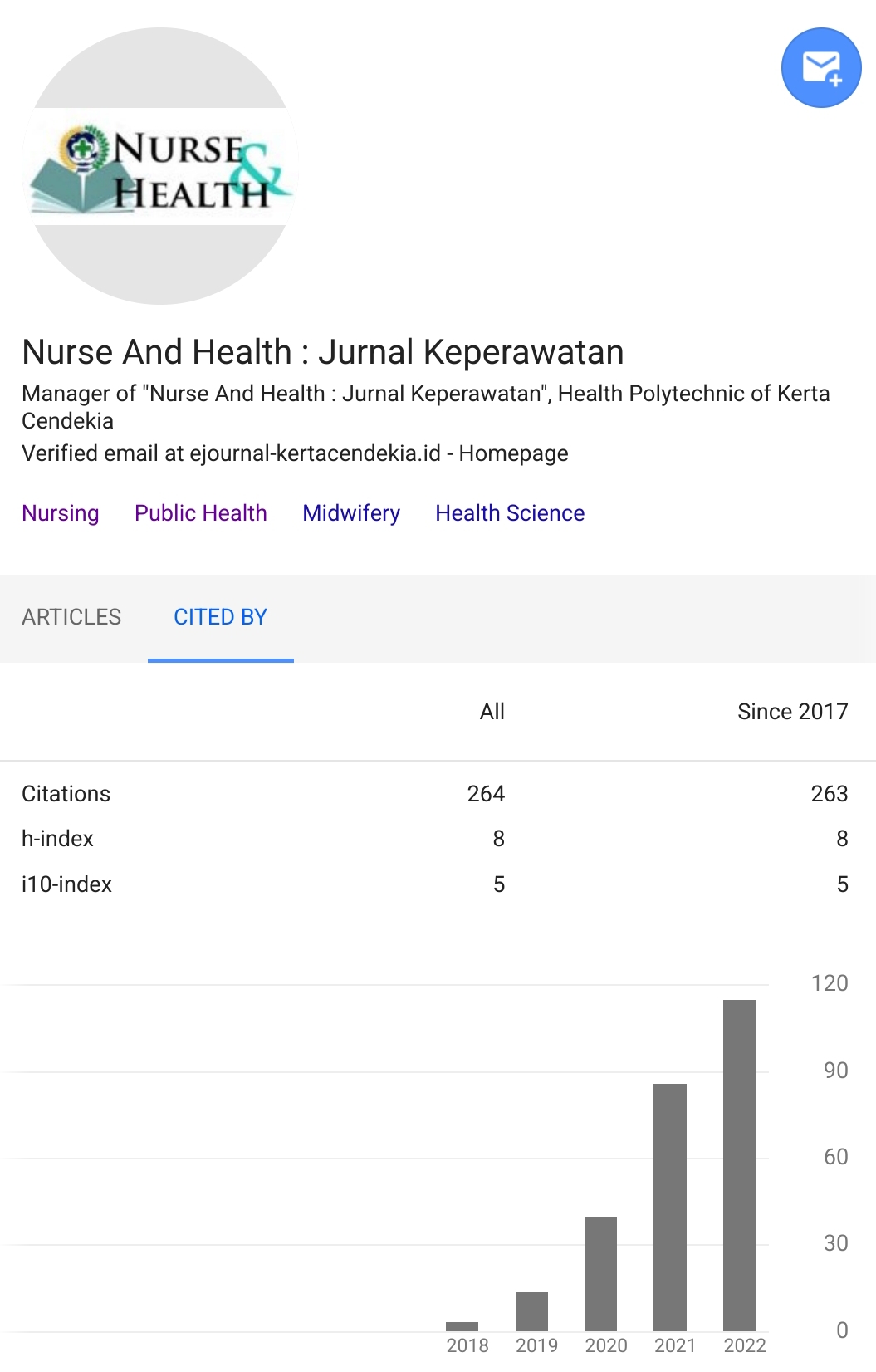Screen dimensions: 876x1372
Task: Open the Health Science topic link
Action: pyautogui.click(x=510, y=513)
